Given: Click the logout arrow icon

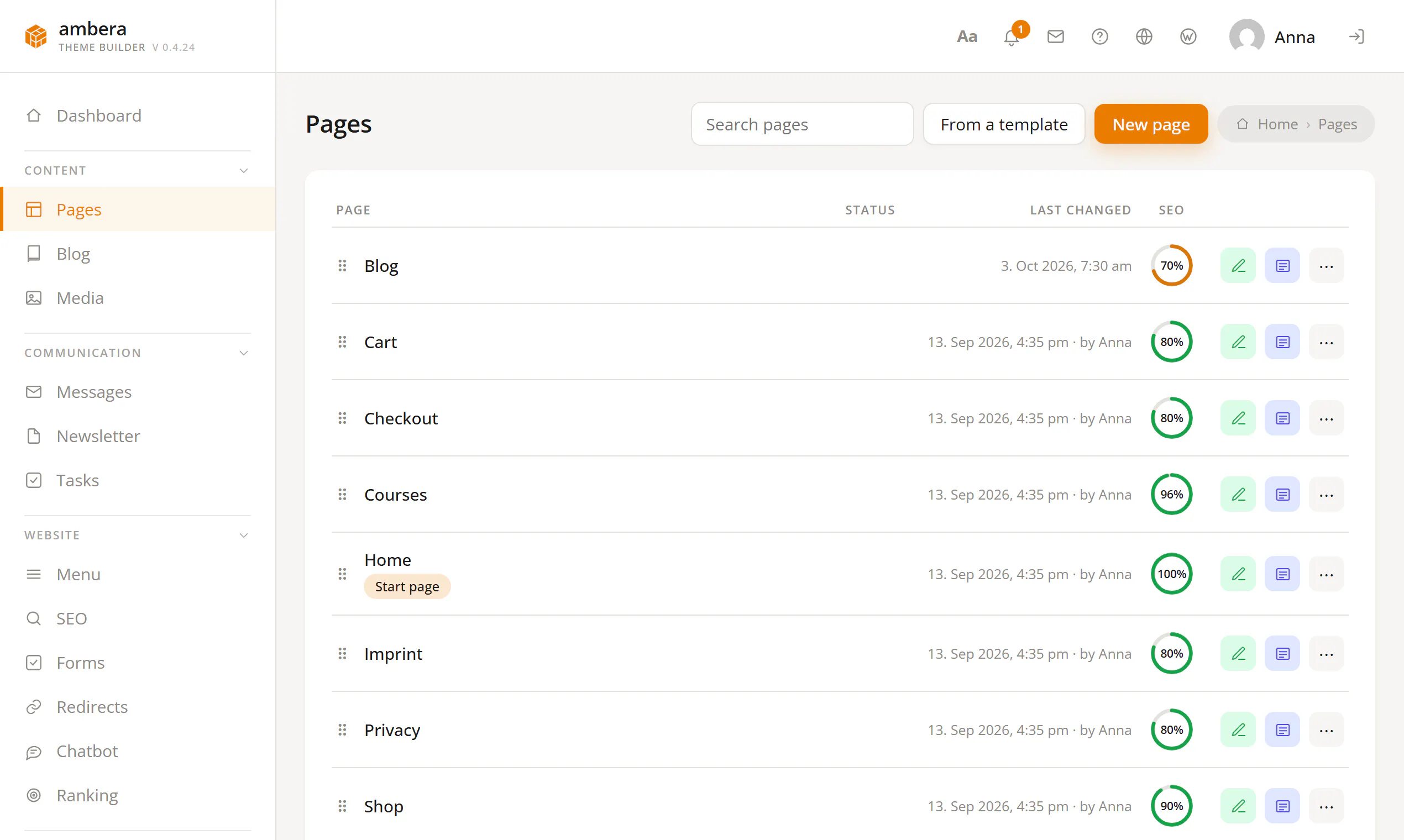Looking at the screenshot, I should click(x=1356, y=37).
